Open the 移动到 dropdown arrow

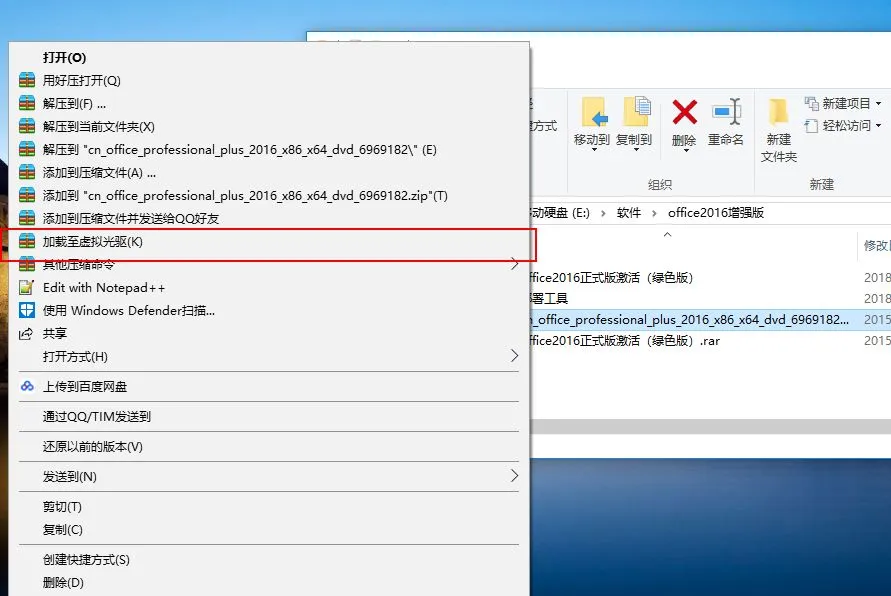[594, 149]
